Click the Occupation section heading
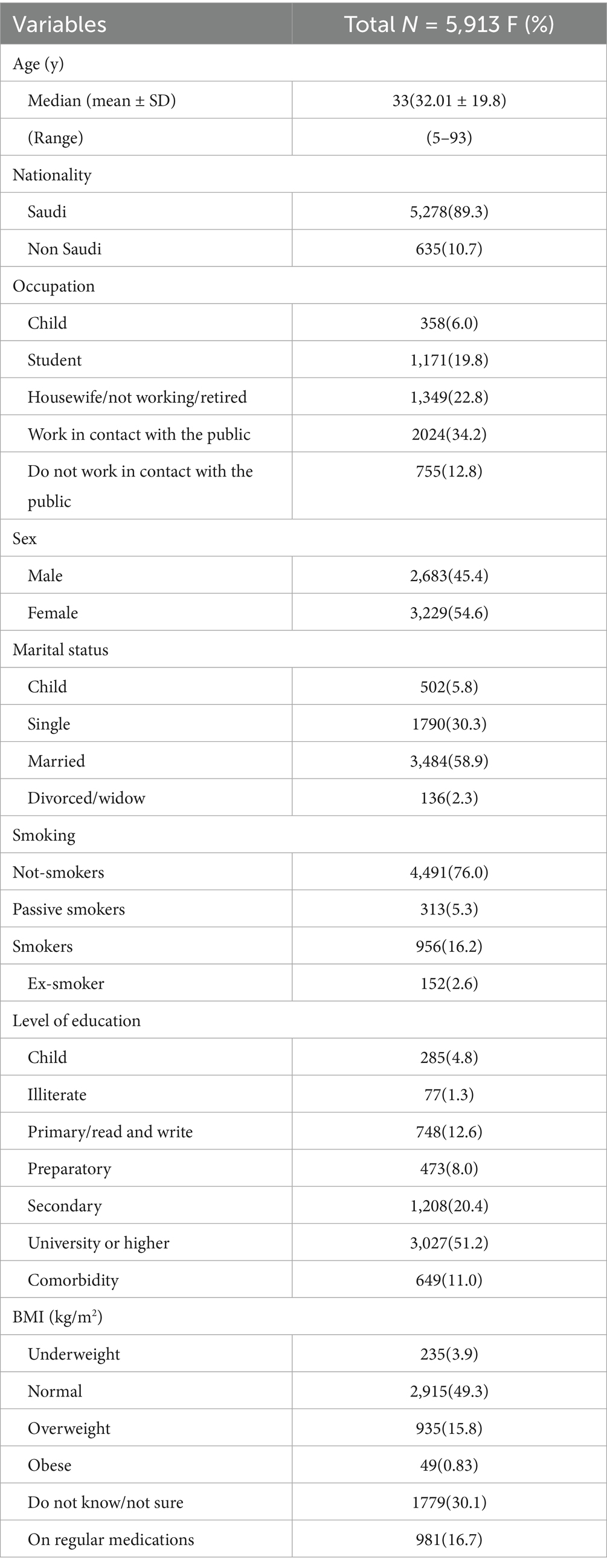The width and height of the screenshot is (607, 1568). [54, 286]
